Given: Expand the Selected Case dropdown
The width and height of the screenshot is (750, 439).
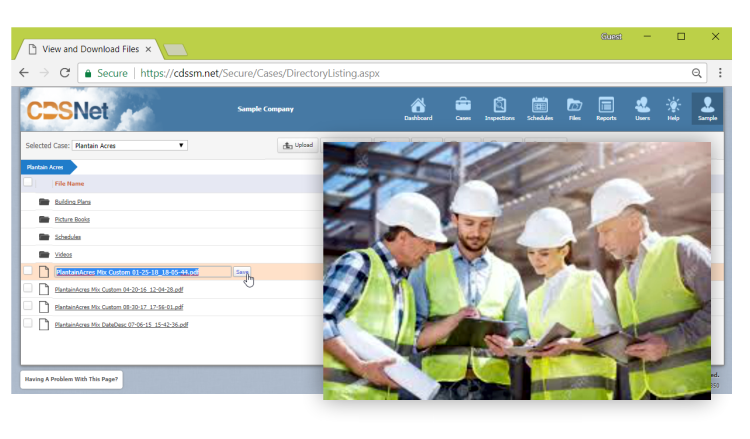Looking at the screenshot, I should coord(130,145).
